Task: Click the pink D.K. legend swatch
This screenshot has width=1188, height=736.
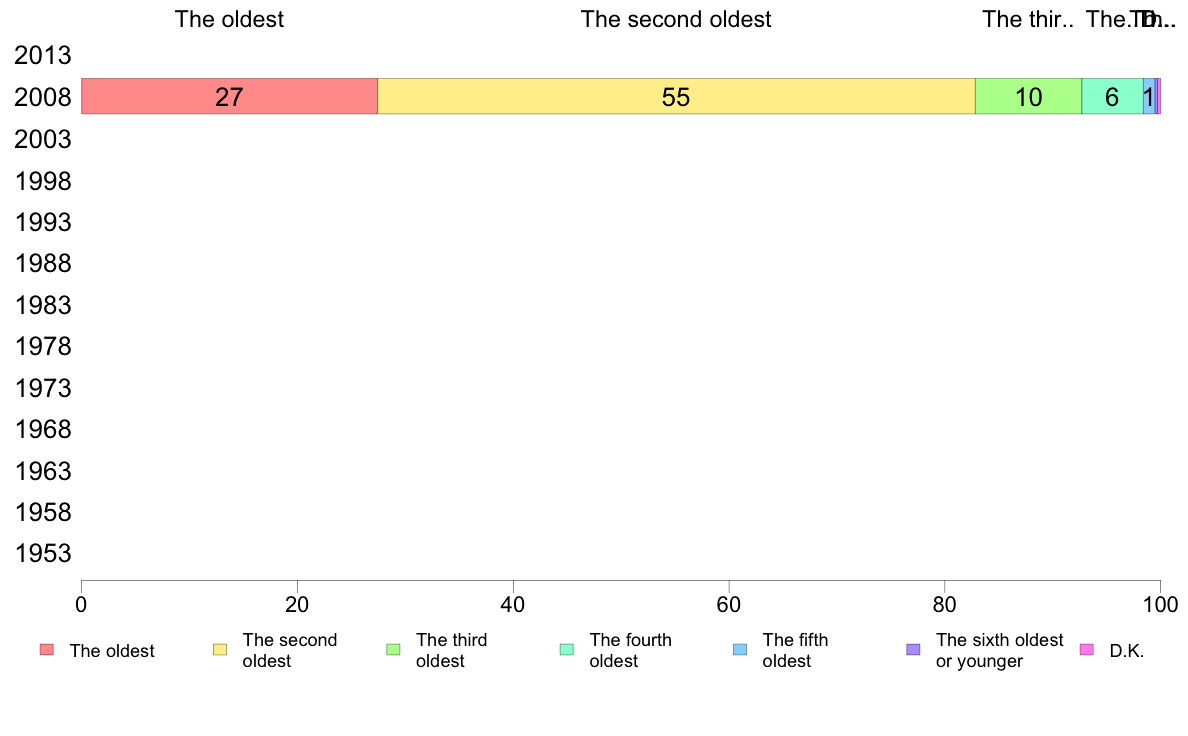Action: [x=1086, y=650]
